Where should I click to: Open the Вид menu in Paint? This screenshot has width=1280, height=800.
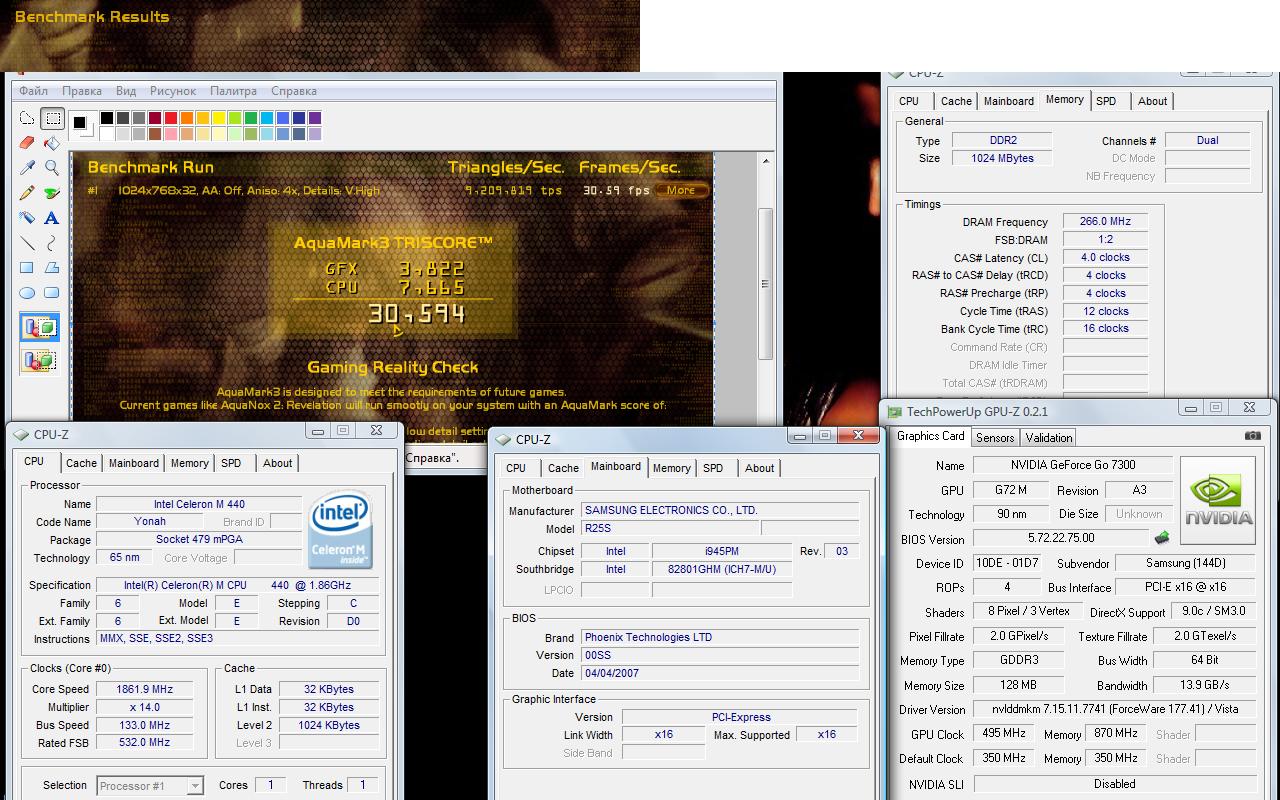[126, 91]
